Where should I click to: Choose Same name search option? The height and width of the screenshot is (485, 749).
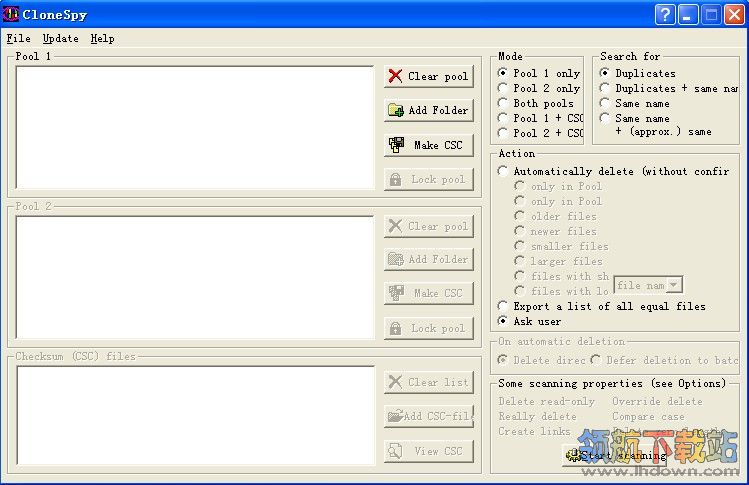[x=605, y=103]
